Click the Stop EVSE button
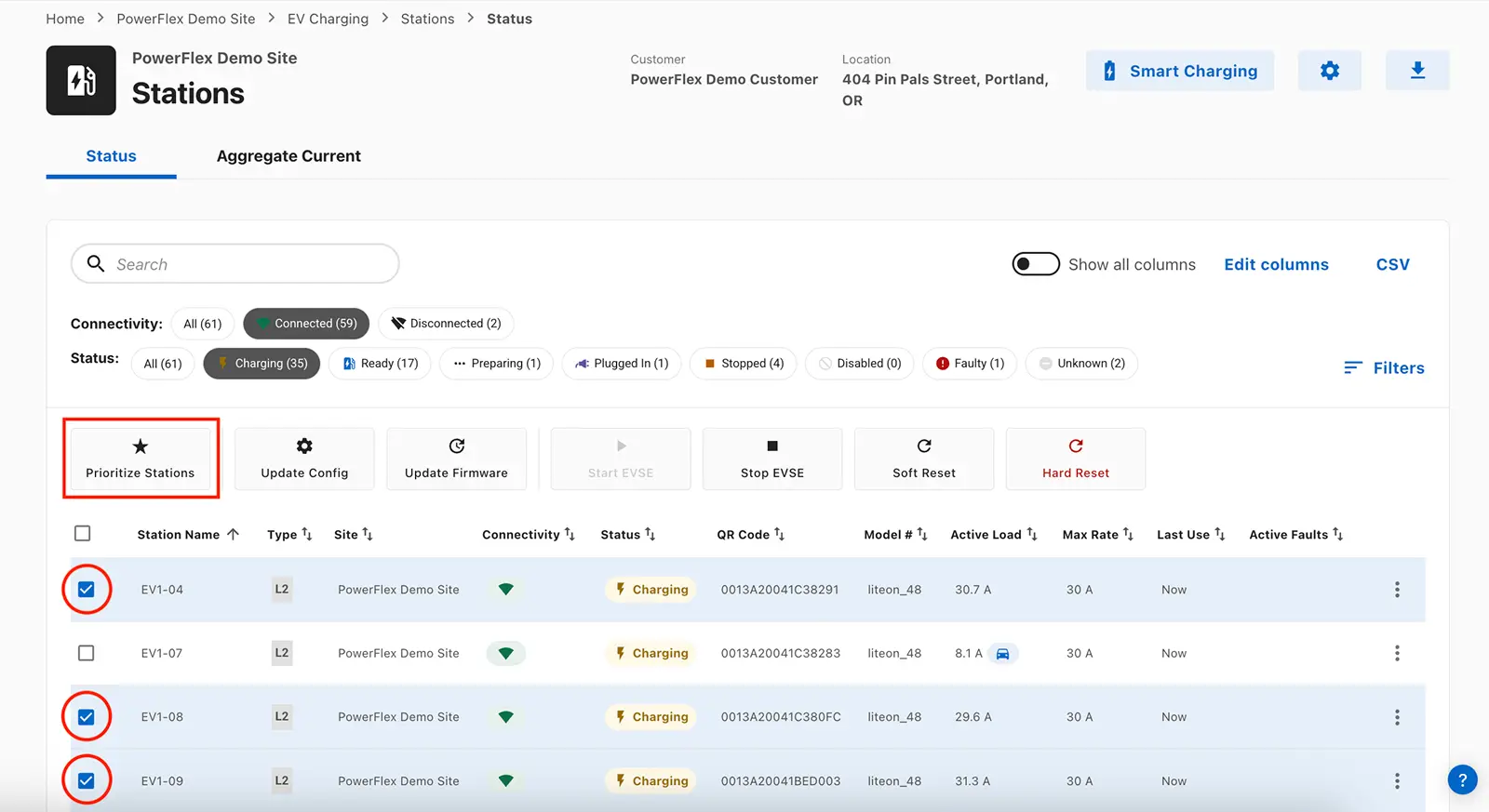This screenshot has width=1489, height=812. [772, 459]
